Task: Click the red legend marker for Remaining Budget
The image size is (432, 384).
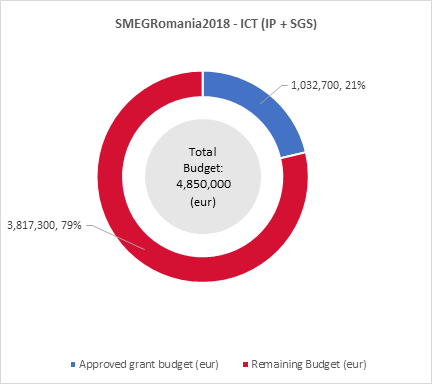Action: [246, 364]
